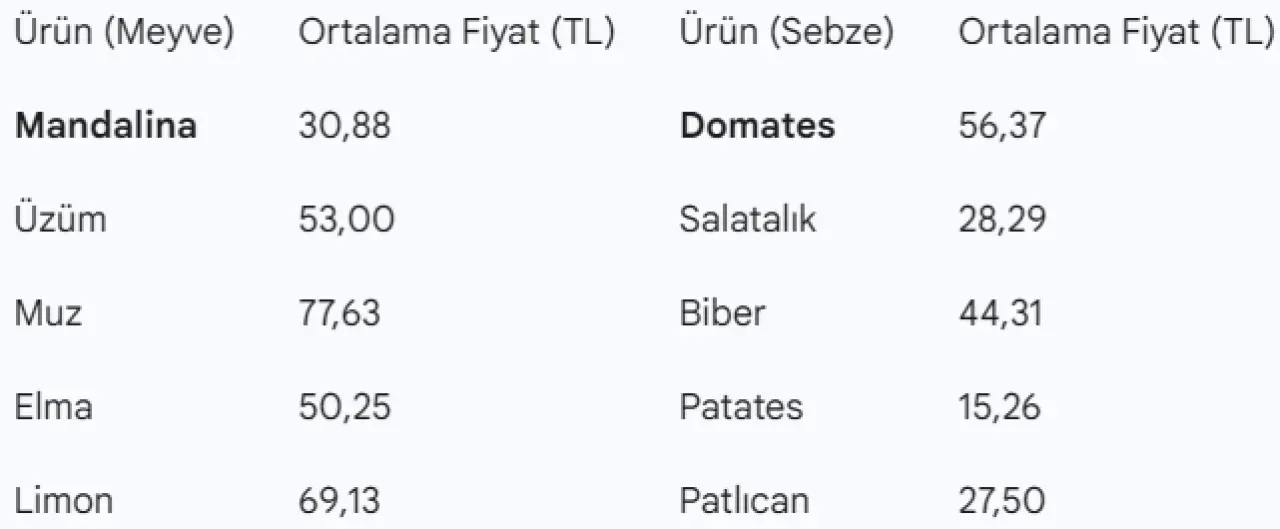The height and width of the screenshot is (529, 1280).
Task: Select the Patates cell
Action: tap(741, 407)
